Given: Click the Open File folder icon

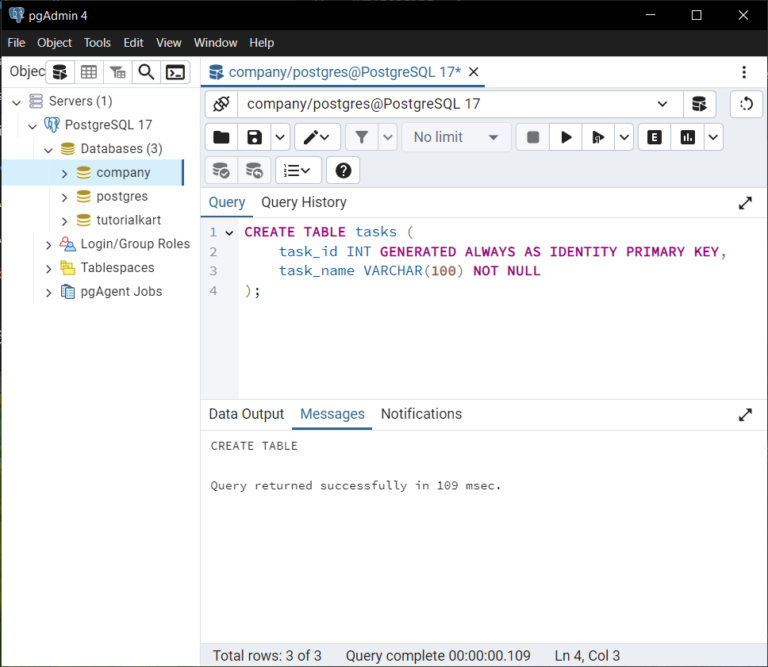Looking at the screenshot, I should click(221, 137).
